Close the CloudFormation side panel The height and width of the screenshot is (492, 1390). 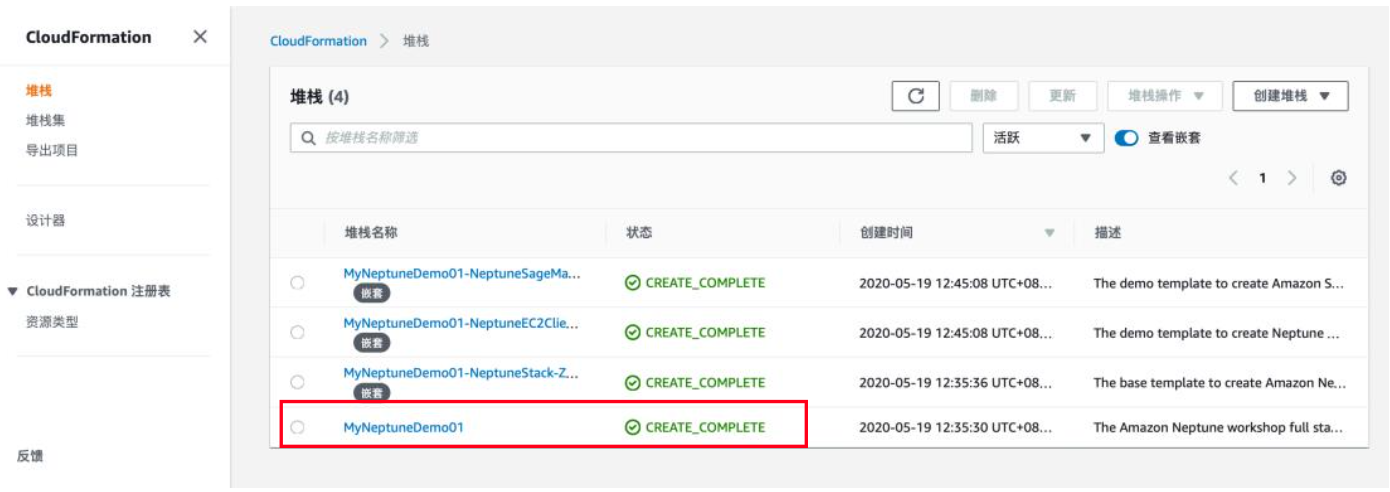click(200, 37)
